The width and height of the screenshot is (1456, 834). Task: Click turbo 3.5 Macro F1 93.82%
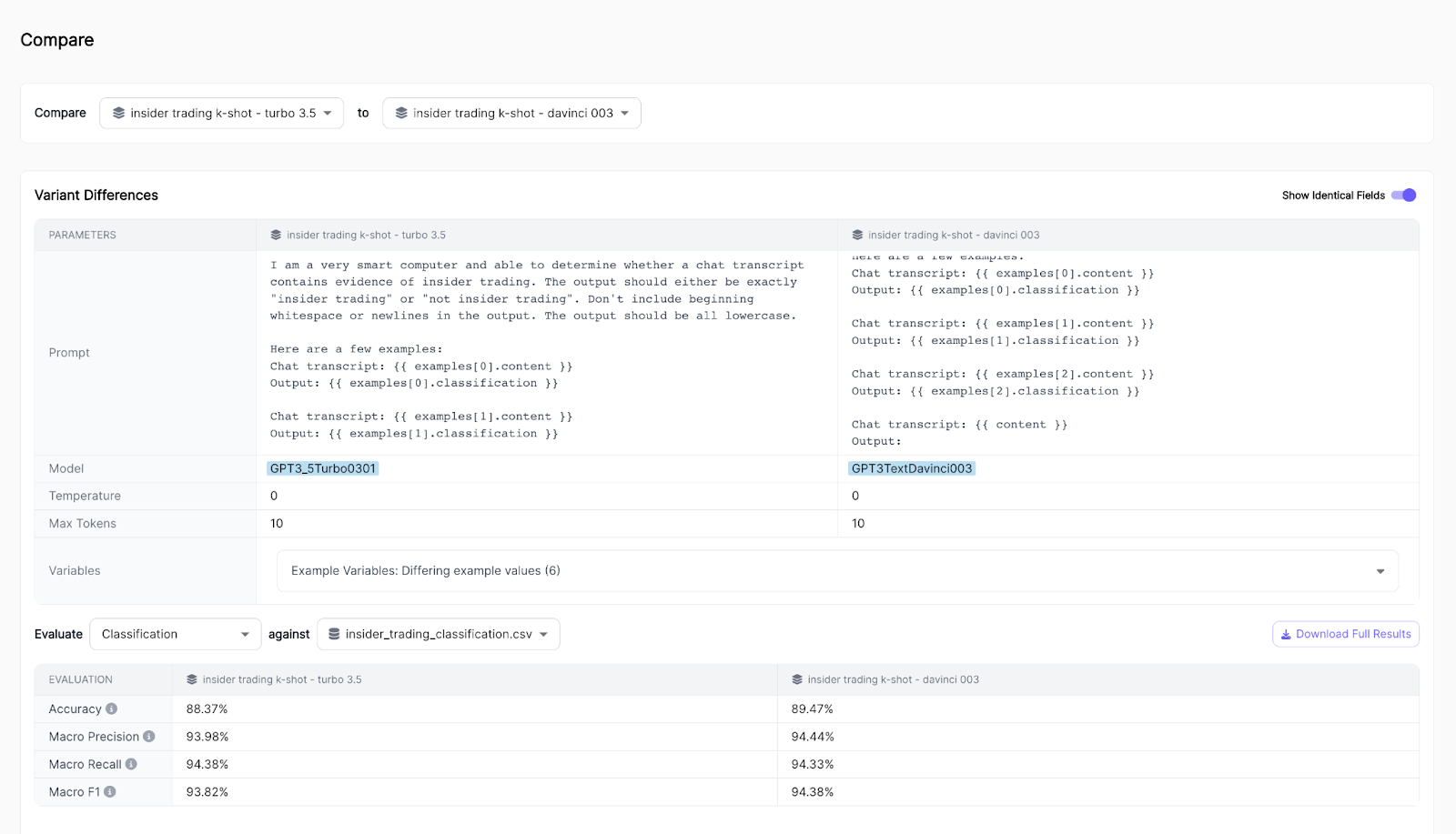(x=207, y=792)
